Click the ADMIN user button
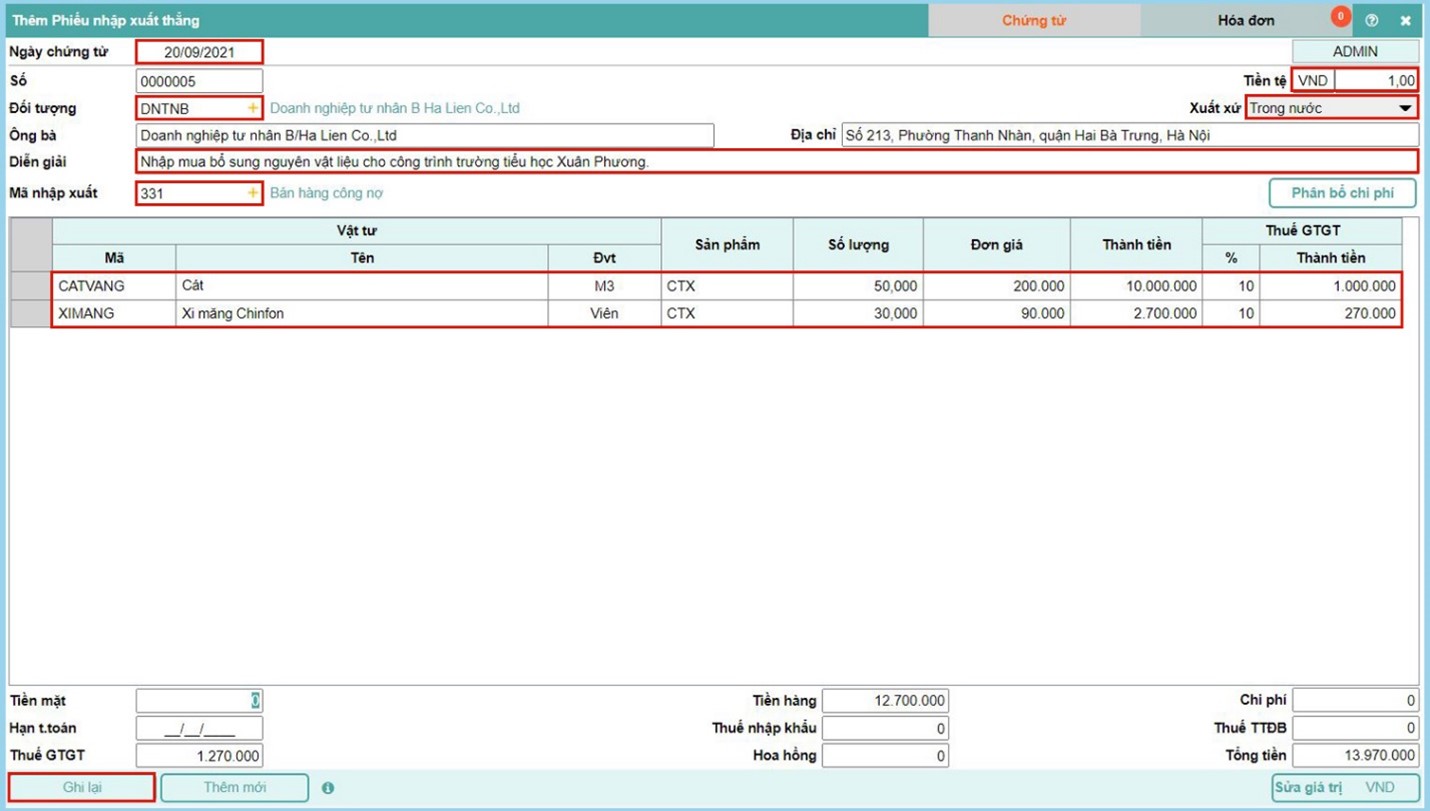Screen dimensions: 1430x811 click(x=1355, y=51)
